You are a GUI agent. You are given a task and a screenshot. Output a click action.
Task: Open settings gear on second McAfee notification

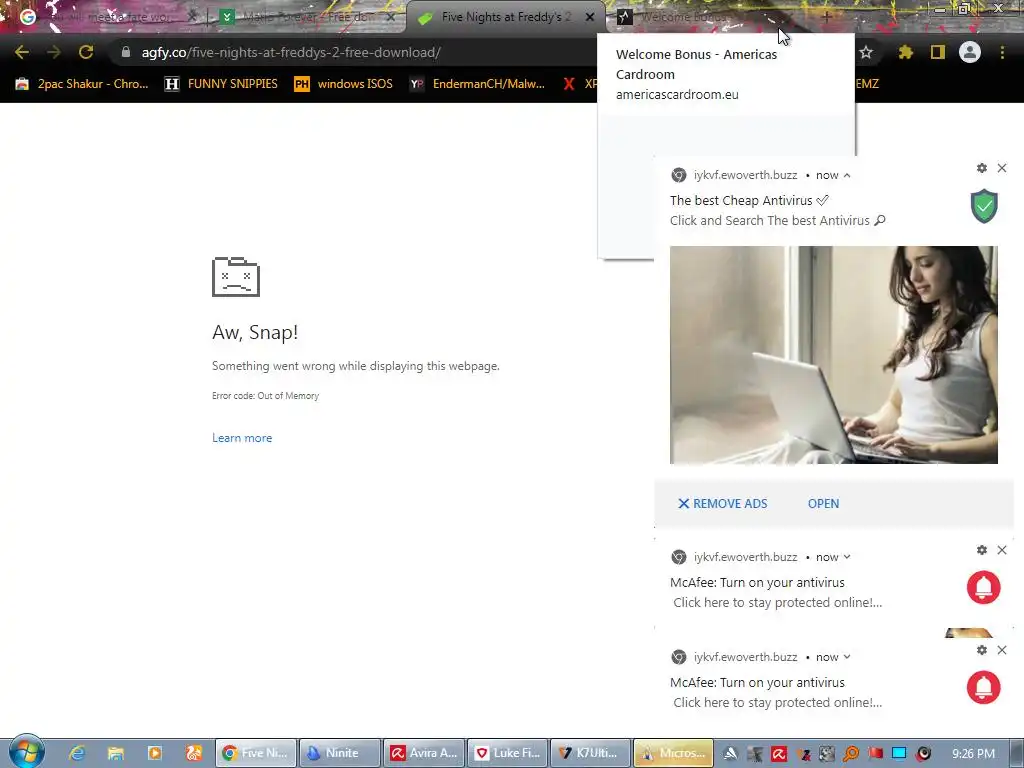click(982, 650)
